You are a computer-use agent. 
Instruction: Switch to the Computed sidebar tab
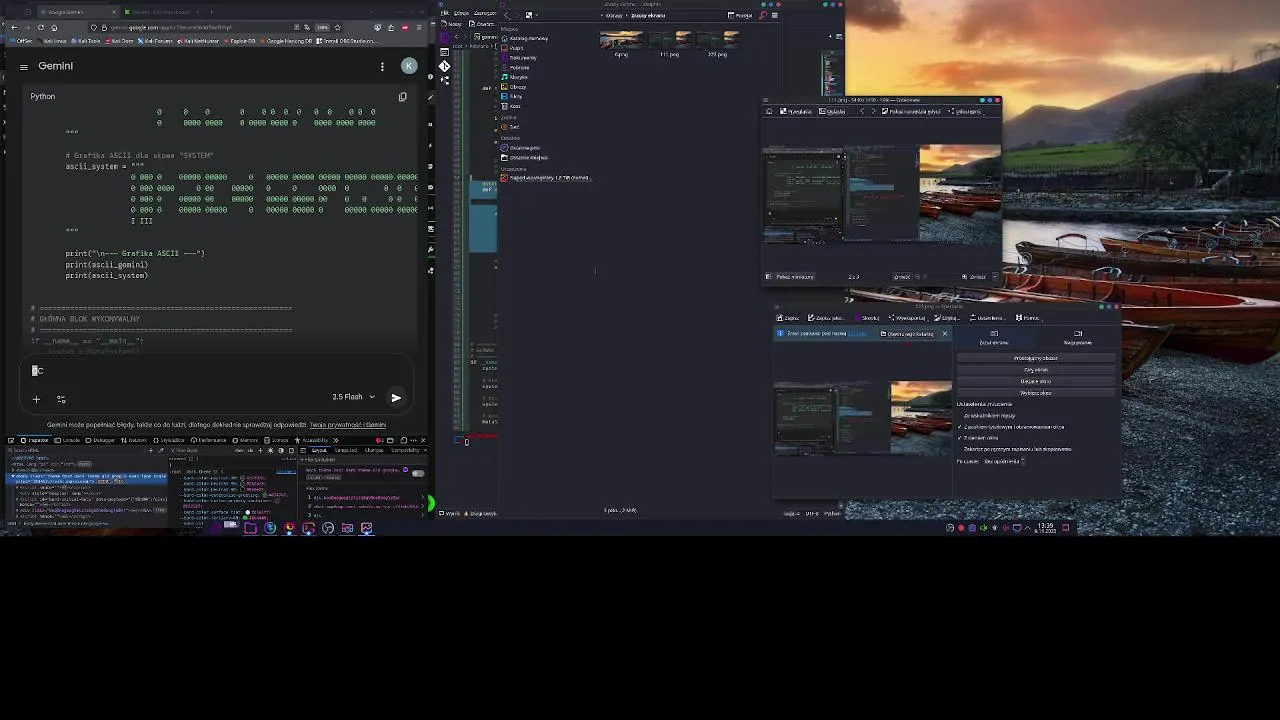pyautogui.click(x=346, y=450)
